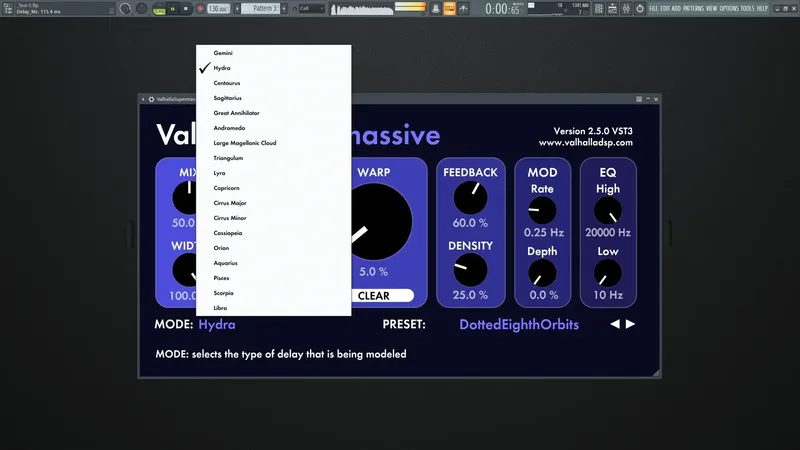
Task: Enable the red record button
Action: pyautogui.click(x=200, y=9)
